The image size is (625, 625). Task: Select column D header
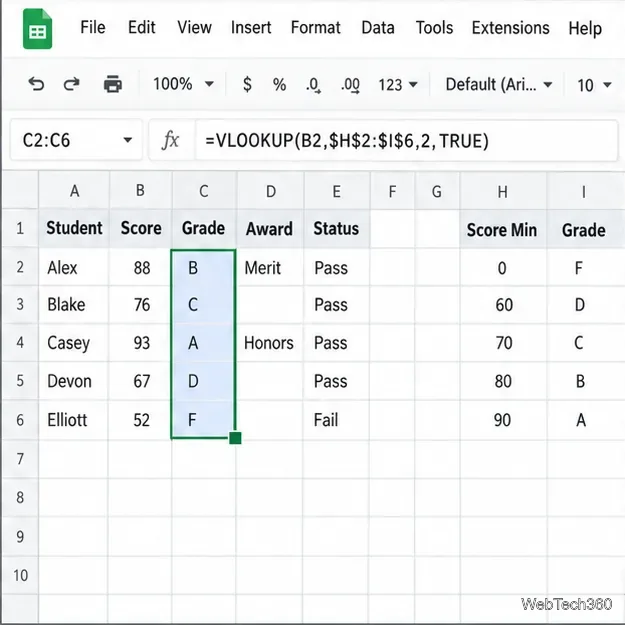(x=270, y=191)
